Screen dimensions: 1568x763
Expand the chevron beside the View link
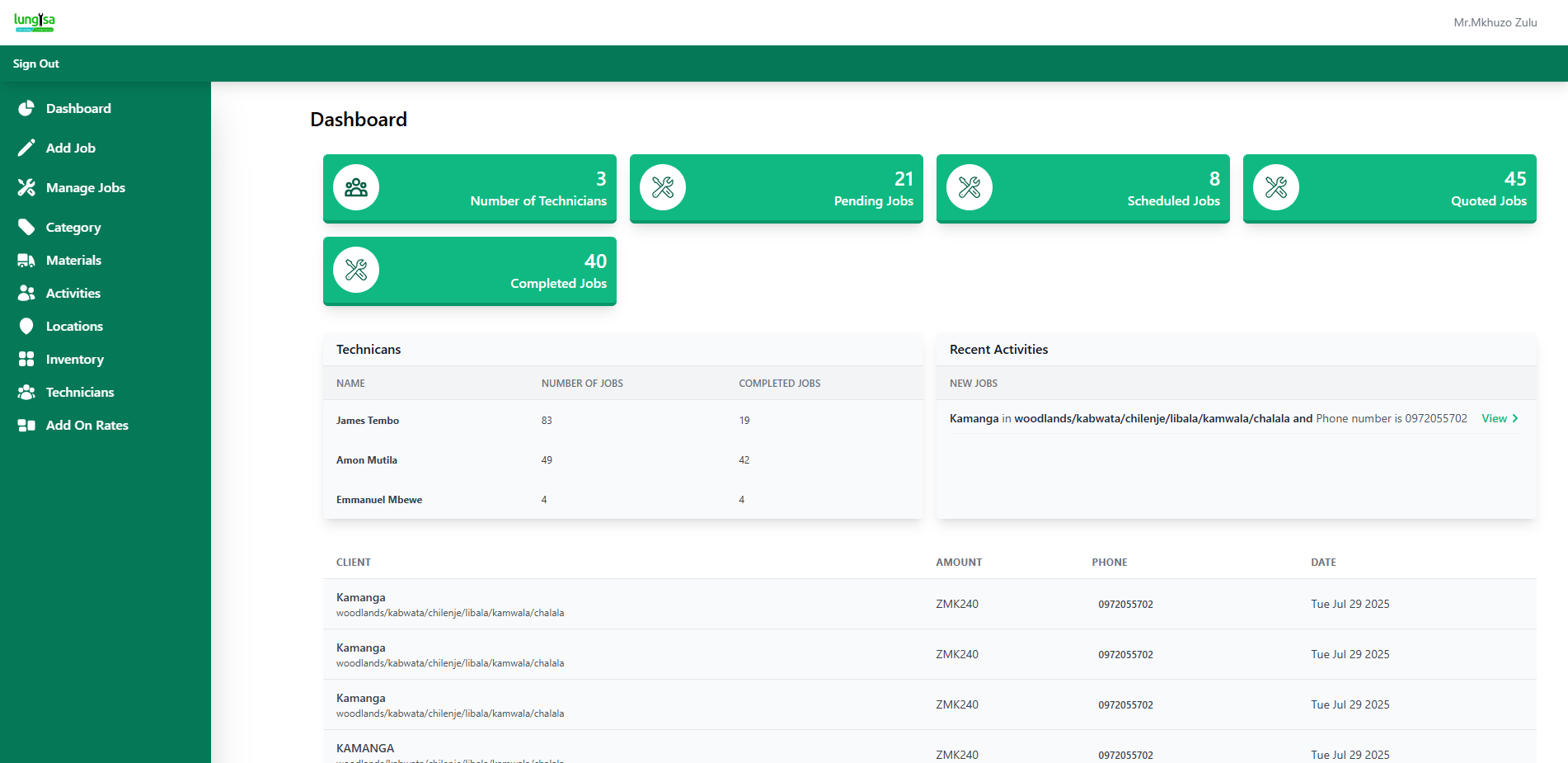tap(1515, 418)
